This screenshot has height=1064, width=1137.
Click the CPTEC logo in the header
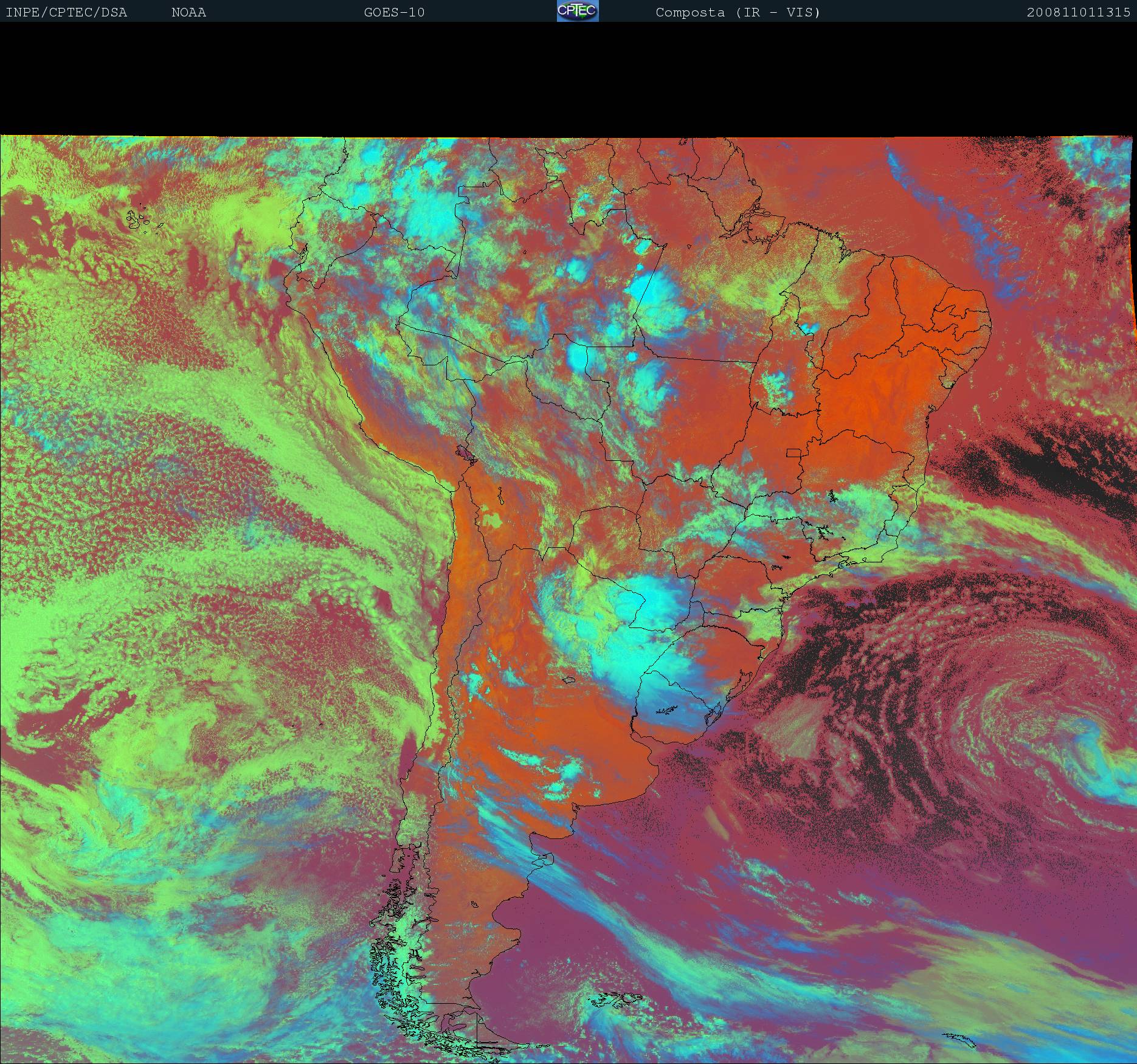(x=577, y=12)
